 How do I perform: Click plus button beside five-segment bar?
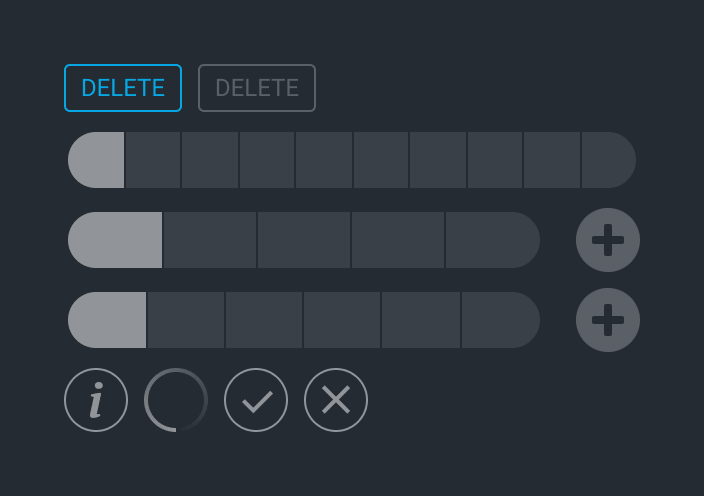click(x=608, y=240)
